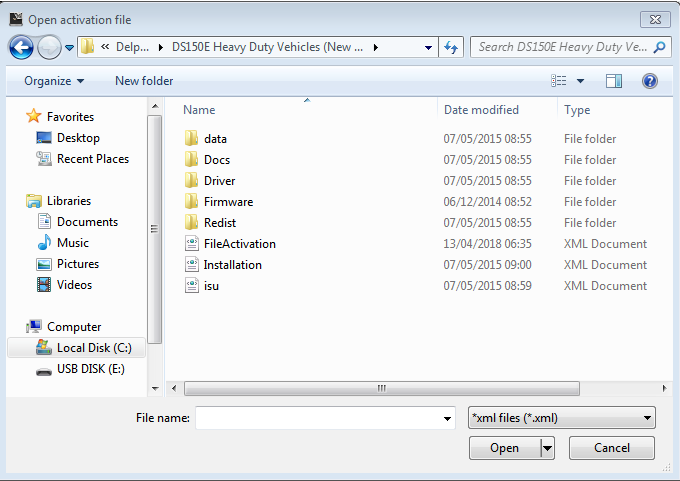Click the blue Back navigation arrow
Screen dimensions: 680x481
coord(21,47)
